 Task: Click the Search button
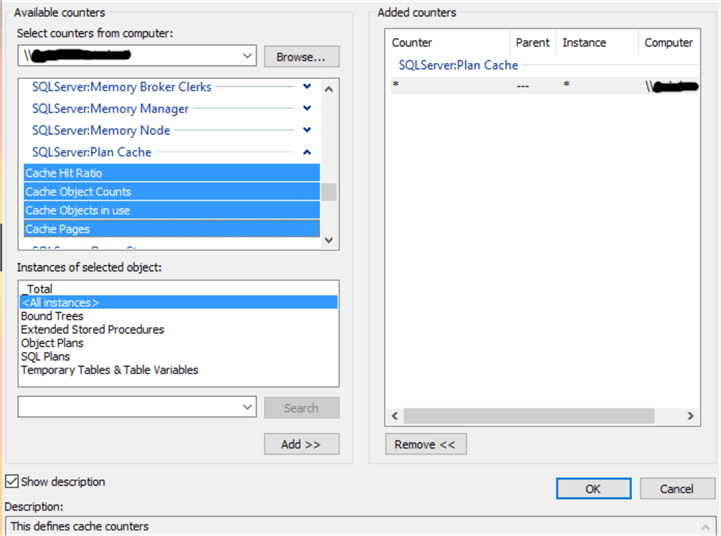pyautogui.click(x=302, y=408)
